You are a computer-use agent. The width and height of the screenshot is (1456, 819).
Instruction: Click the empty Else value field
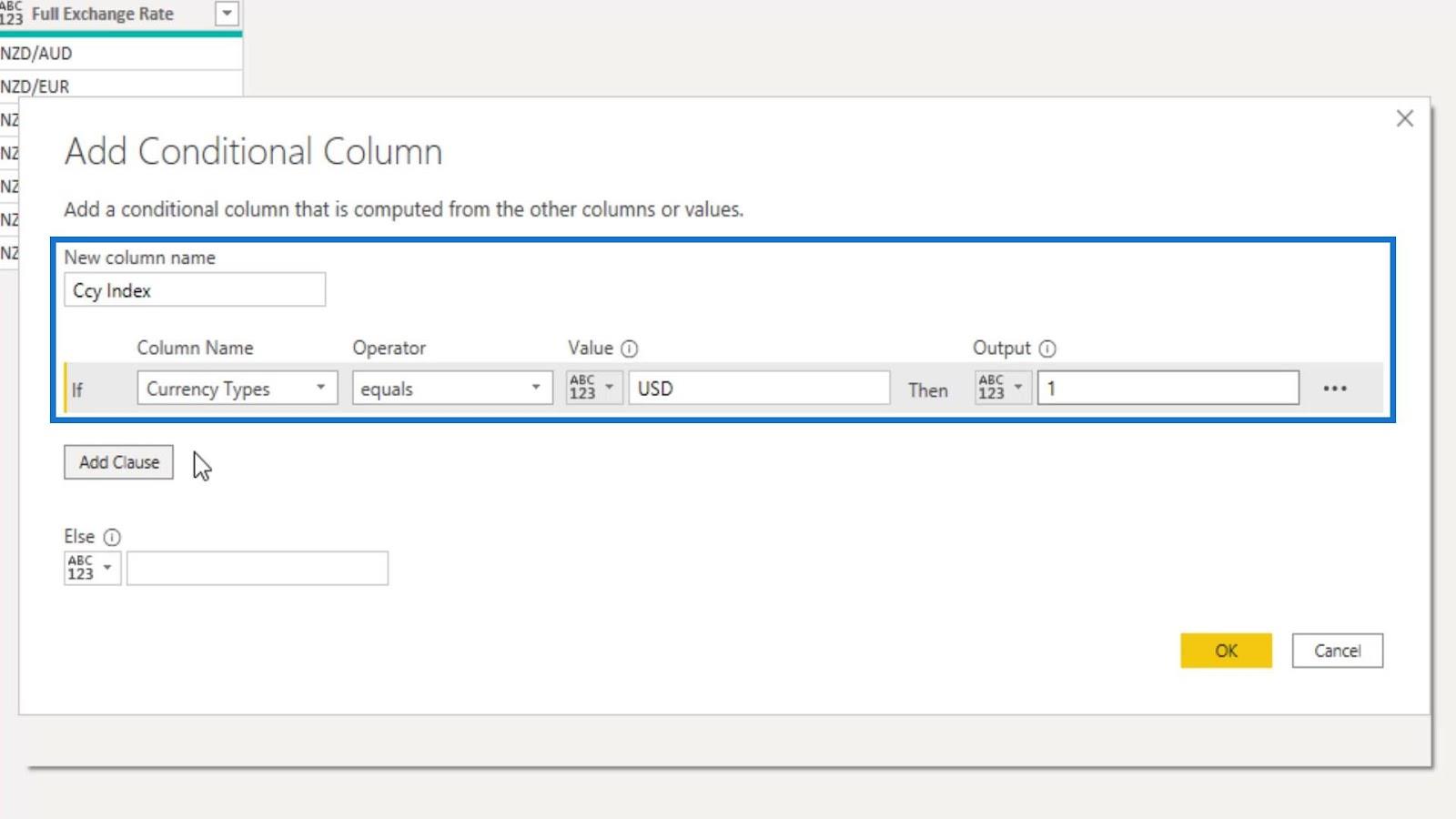pos(258,568)
